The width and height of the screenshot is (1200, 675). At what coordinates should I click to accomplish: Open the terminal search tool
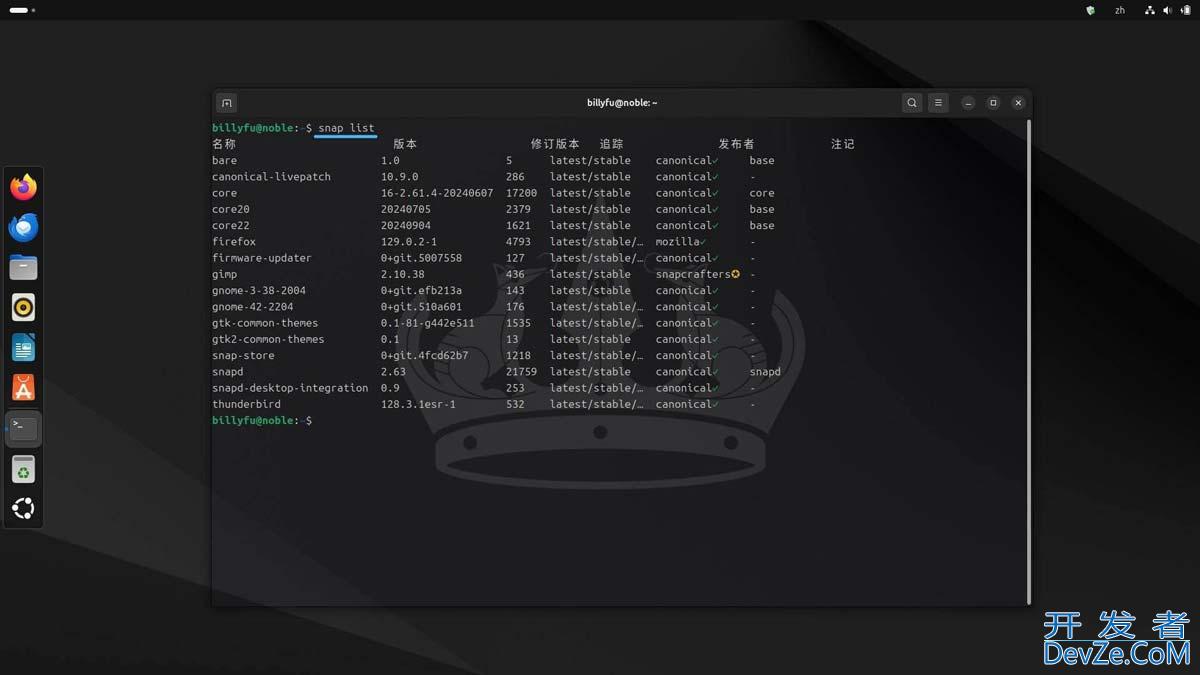(x=912, y=103)
